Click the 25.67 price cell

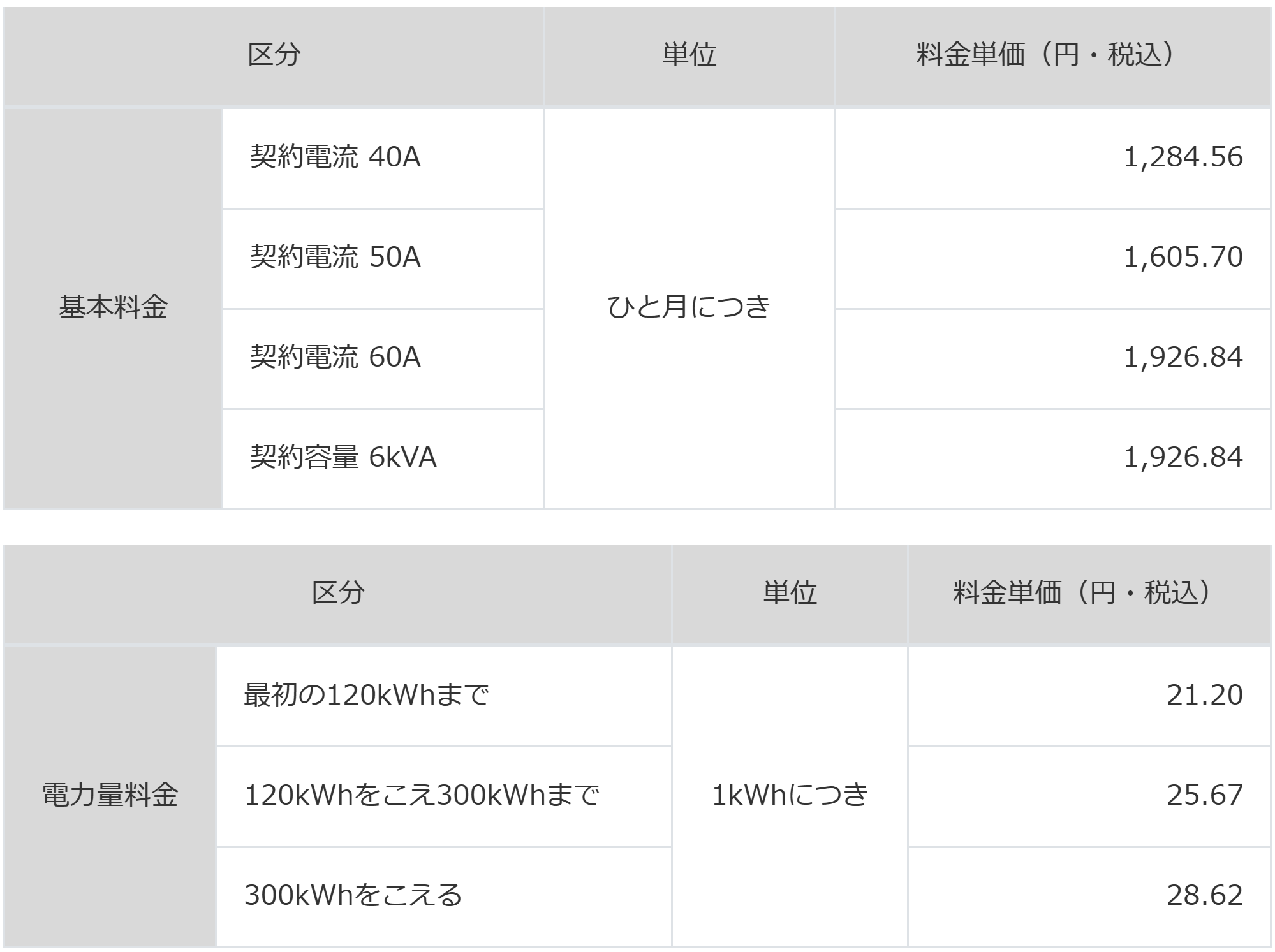[1089, 796]
